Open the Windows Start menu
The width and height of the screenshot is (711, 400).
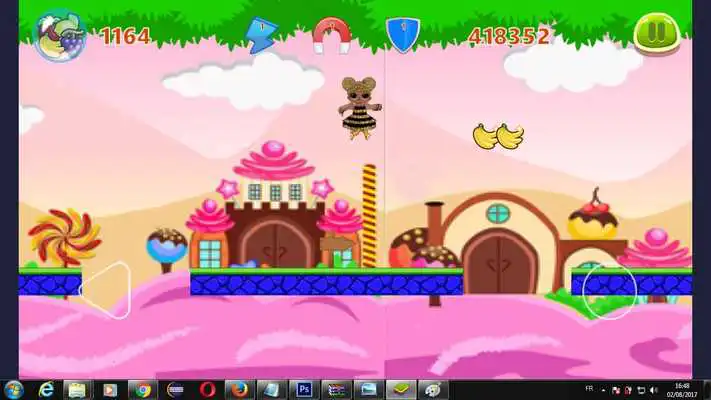14,389
